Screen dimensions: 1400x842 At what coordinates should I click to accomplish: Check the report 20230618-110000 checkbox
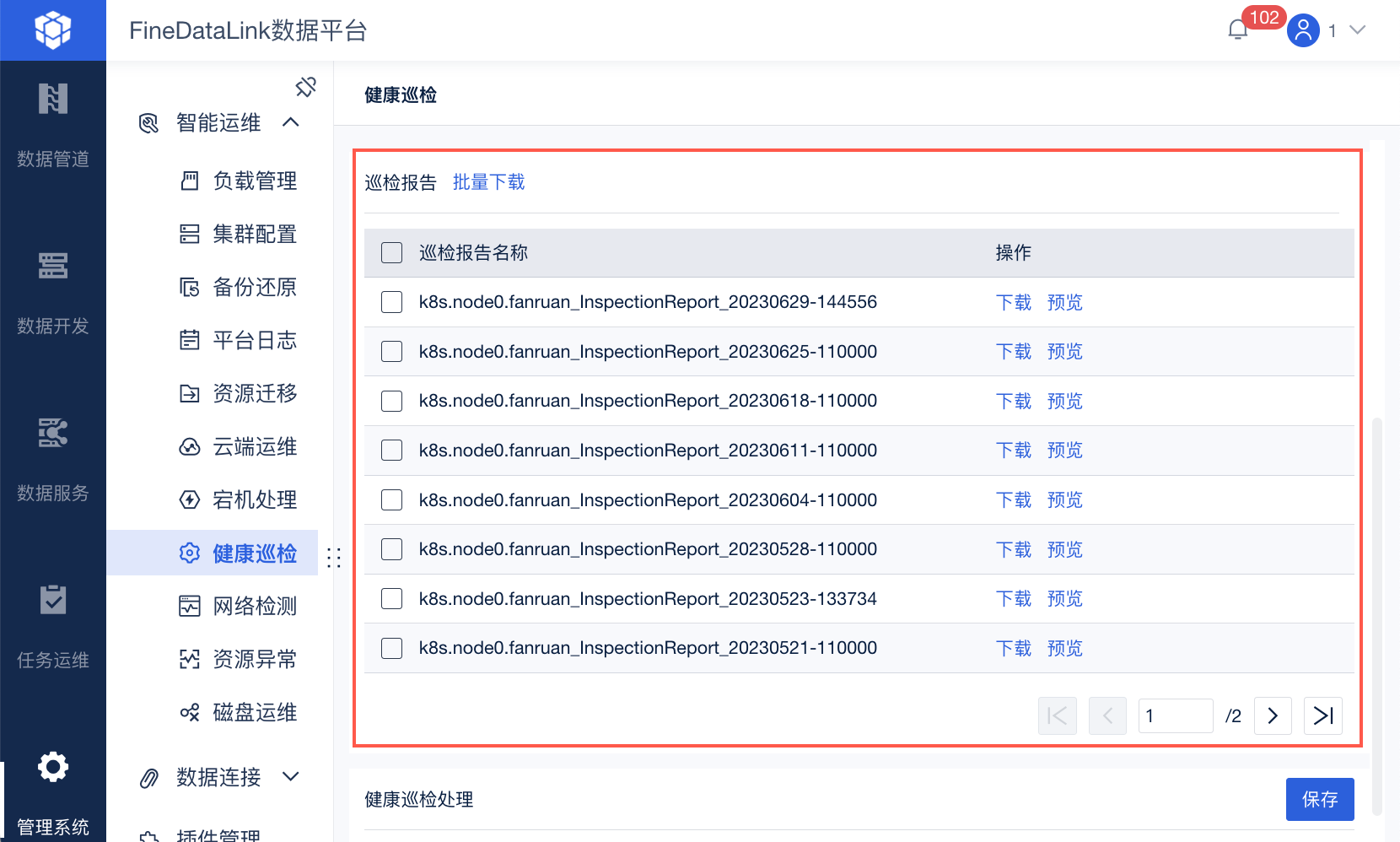click(x=392, y=401)
